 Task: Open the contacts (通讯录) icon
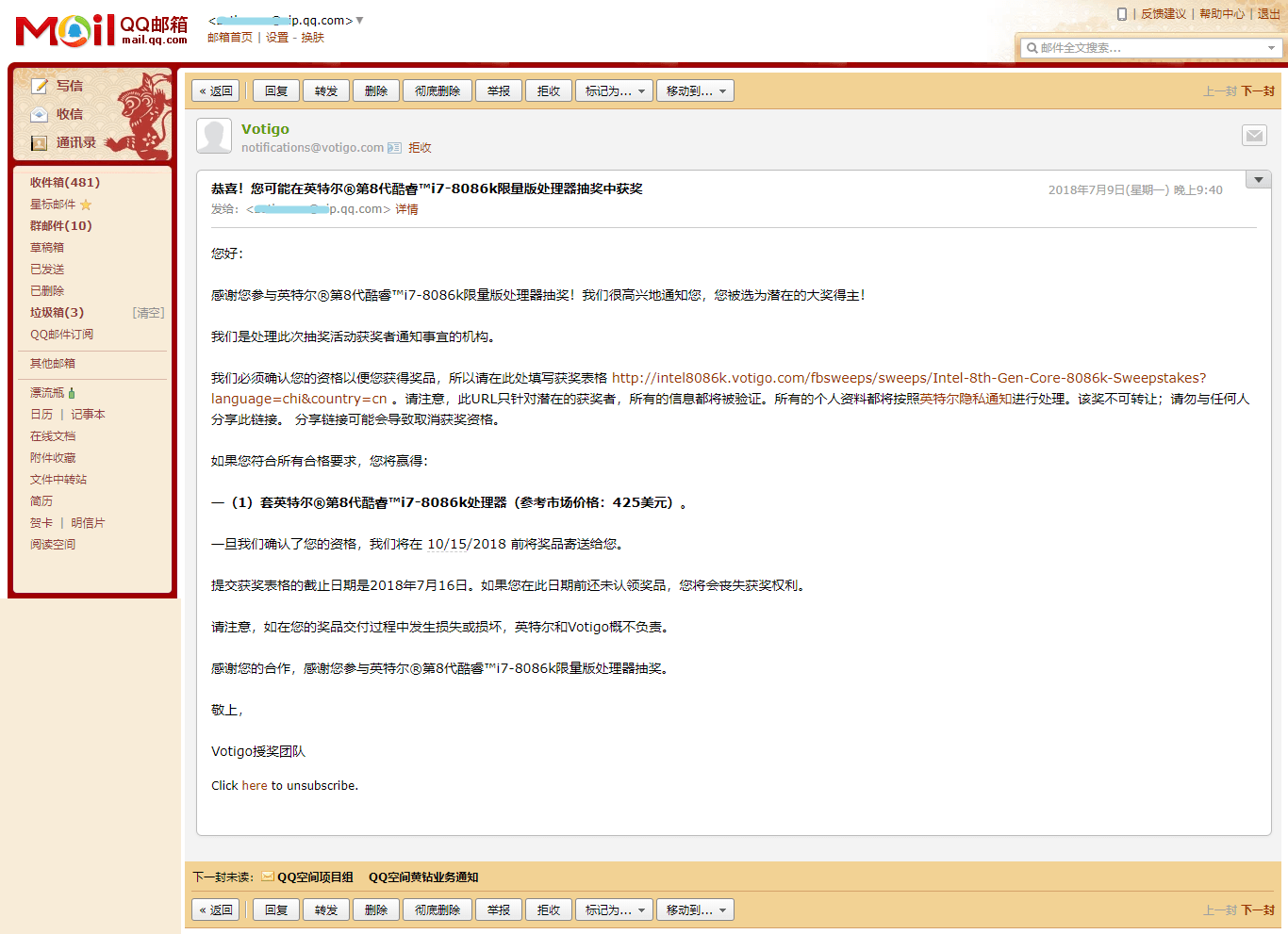pyautogui.click(x=40, y=143)
